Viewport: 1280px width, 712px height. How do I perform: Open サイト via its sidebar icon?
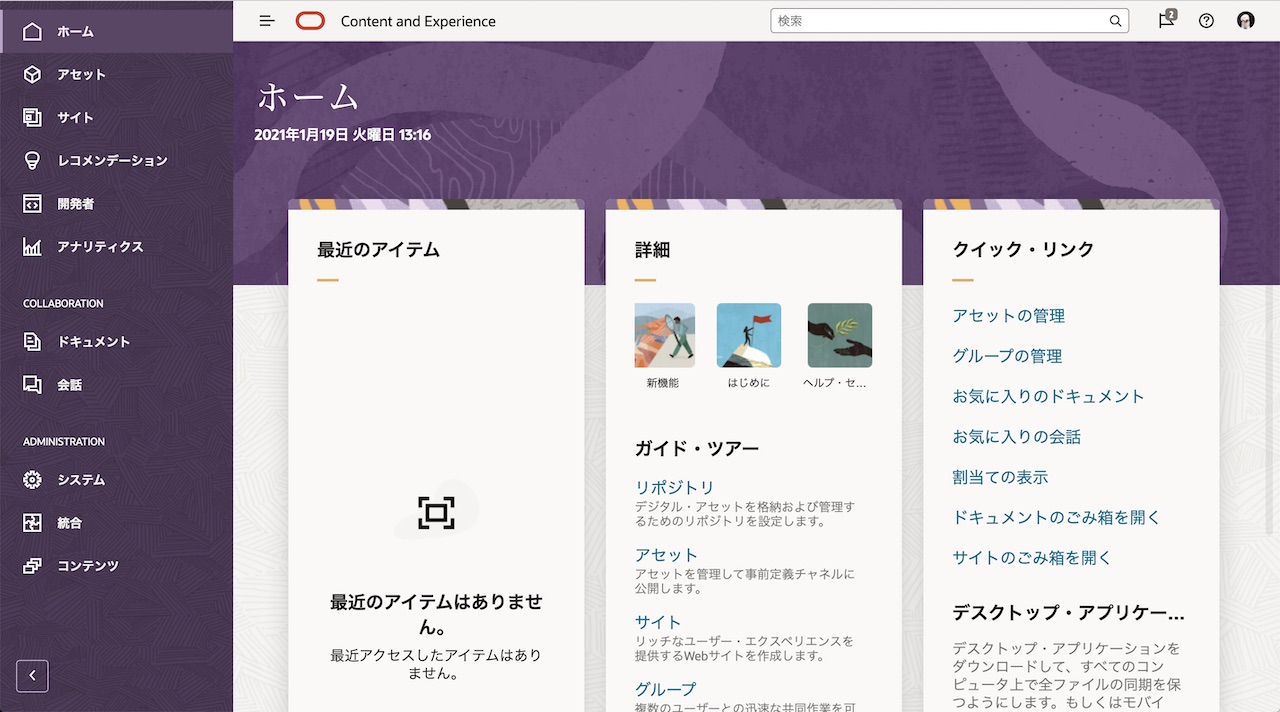32,118
